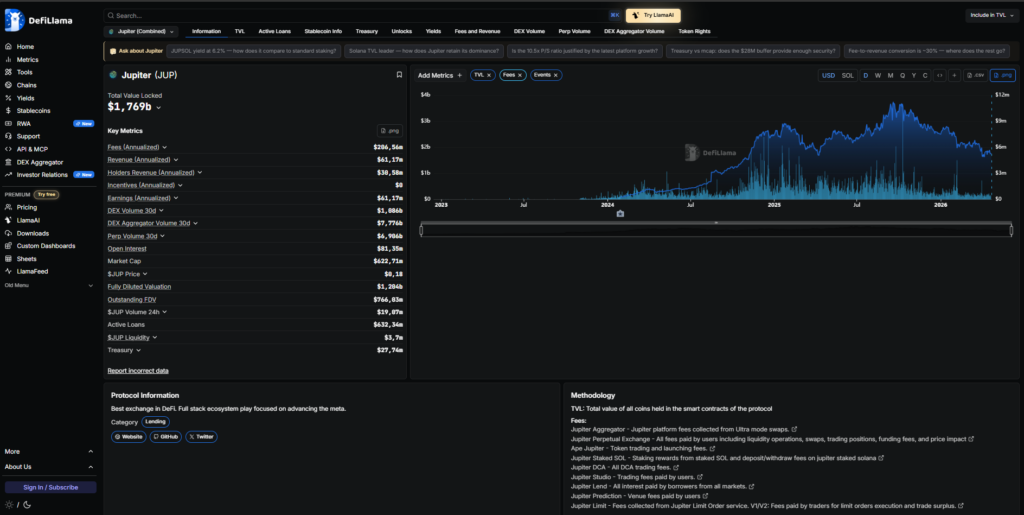The height and width of the screenshot is (515, 1024).
Task: Open the Jupiter (Combined) dropdown
Action: [143, 31]
